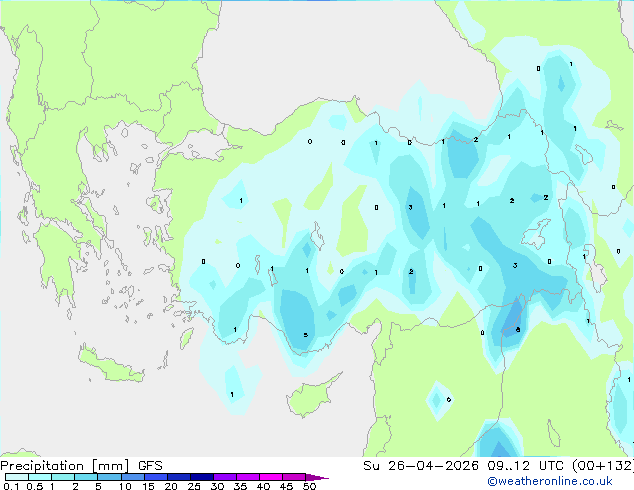This screenshot has width=634, height=490.
Task: Pick the 45–50 mm legend swatch
Action: pos(294,477)
